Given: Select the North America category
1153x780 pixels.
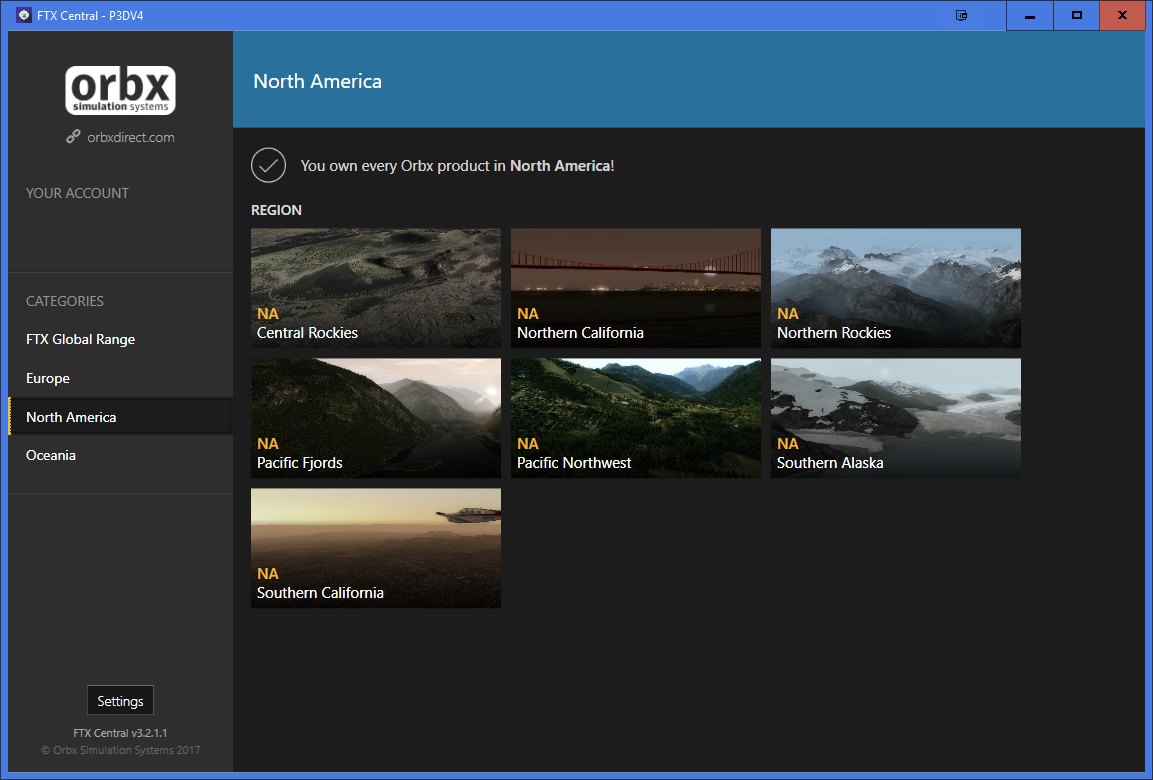Looking at the screenshot, I should pyautogui.click(x=121, y=417).
